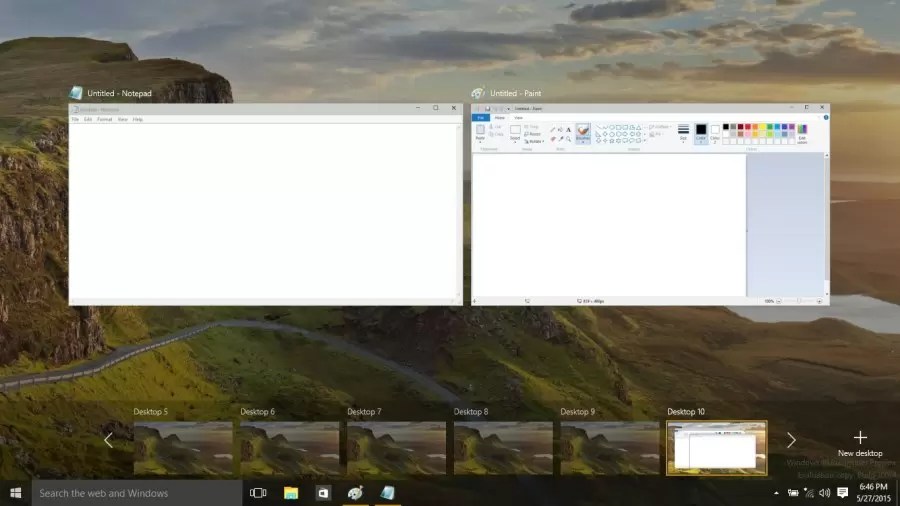Switch to the Home tab in Paint
Viewport: 900px width, 506px height.
tap(499, 118)
